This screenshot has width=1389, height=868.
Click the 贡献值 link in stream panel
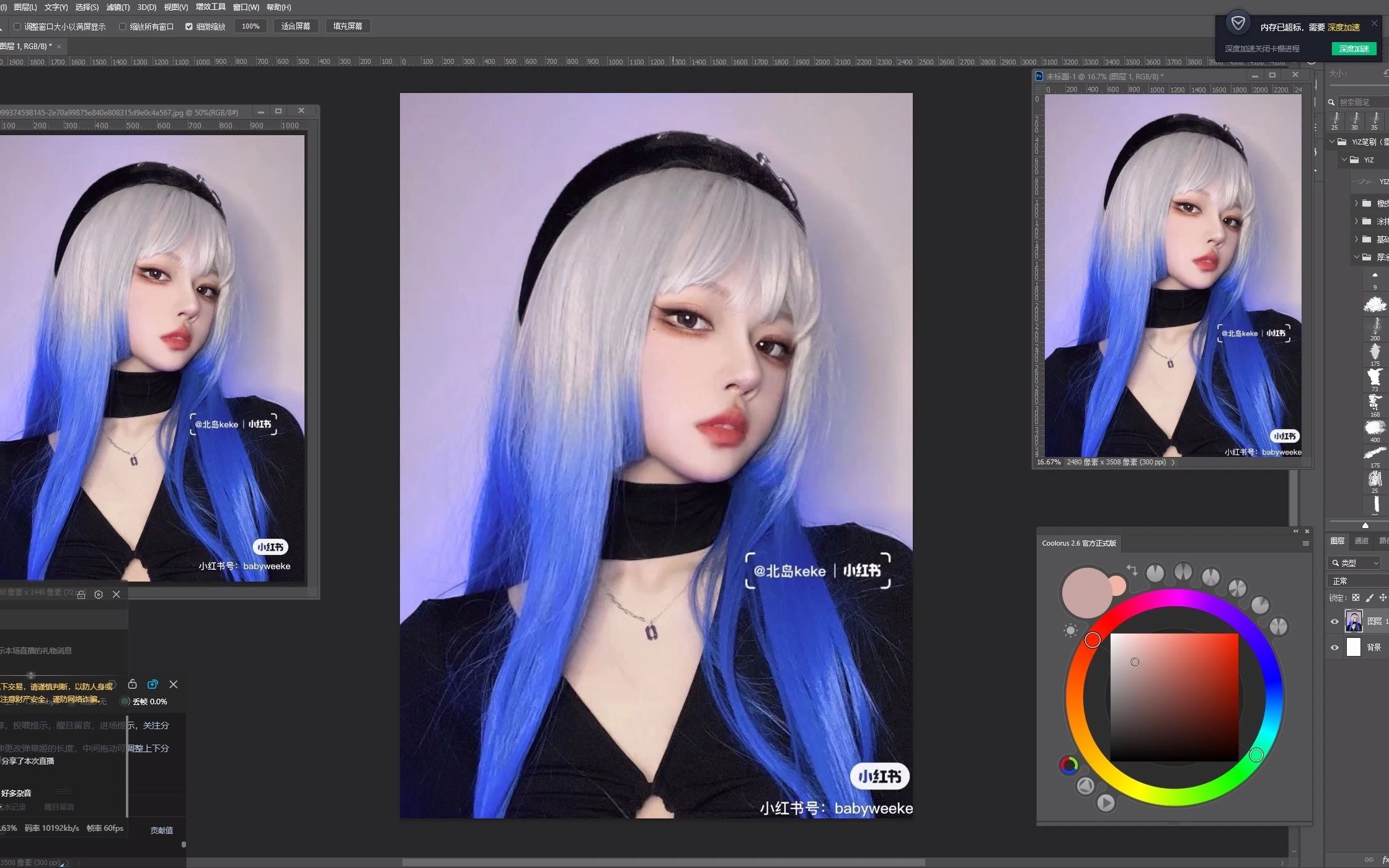[x=161, y=830]
